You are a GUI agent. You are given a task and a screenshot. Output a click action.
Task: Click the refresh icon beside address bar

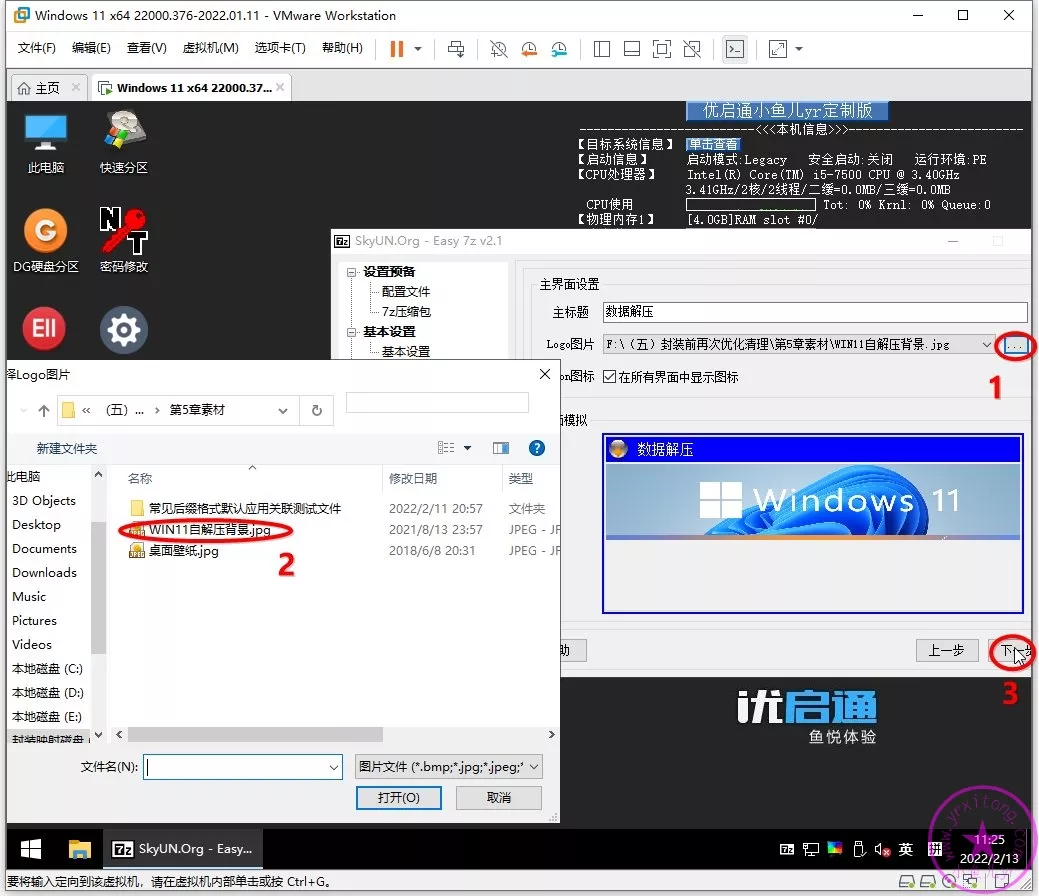316,410
